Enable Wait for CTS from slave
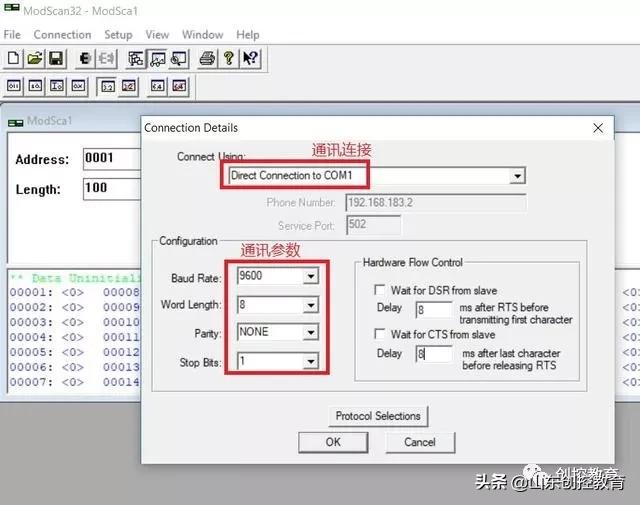The height and width of the screenshot is (505, 640). tap(381, 335)
